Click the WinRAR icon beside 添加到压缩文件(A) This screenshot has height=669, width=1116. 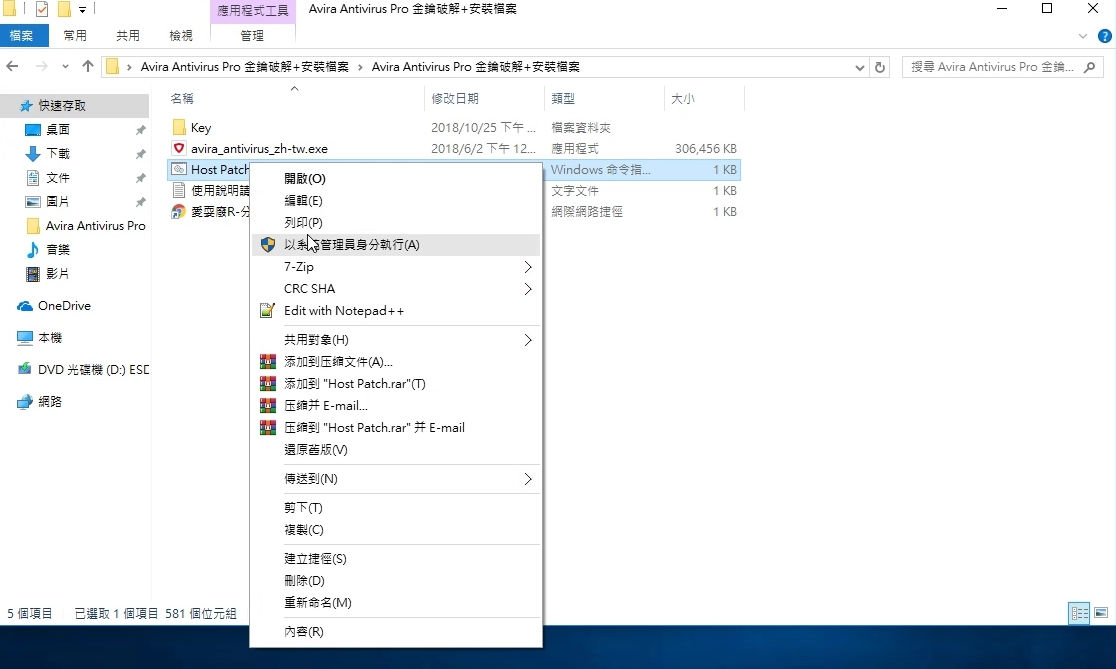pos(267,362)
